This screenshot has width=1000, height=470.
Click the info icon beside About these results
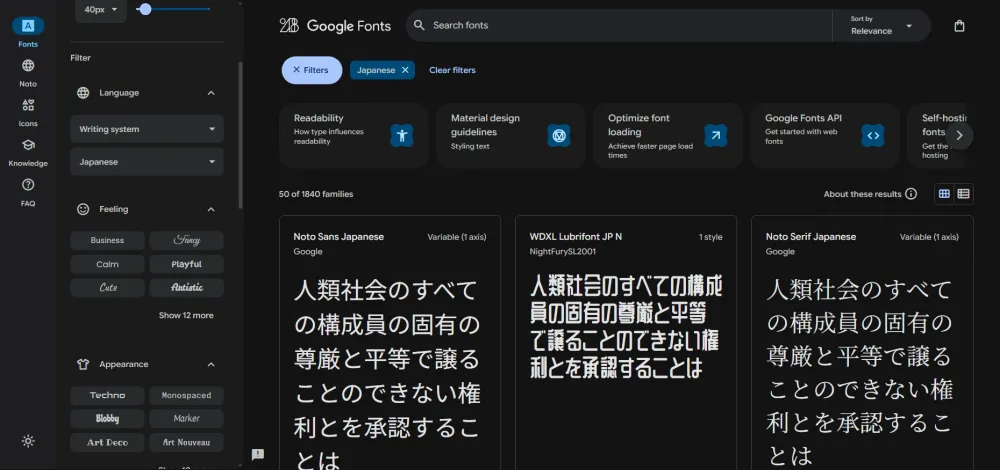tap(911, 194)
